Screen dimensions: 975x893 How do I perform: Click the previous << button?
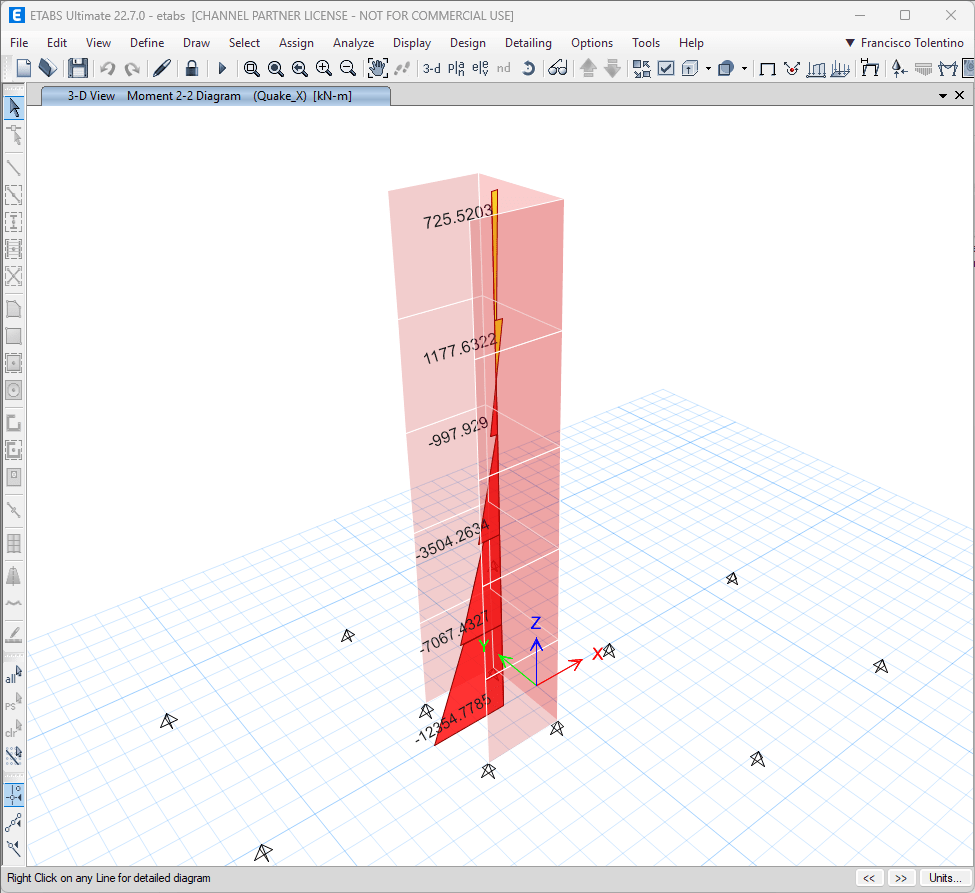coord(869,878)
